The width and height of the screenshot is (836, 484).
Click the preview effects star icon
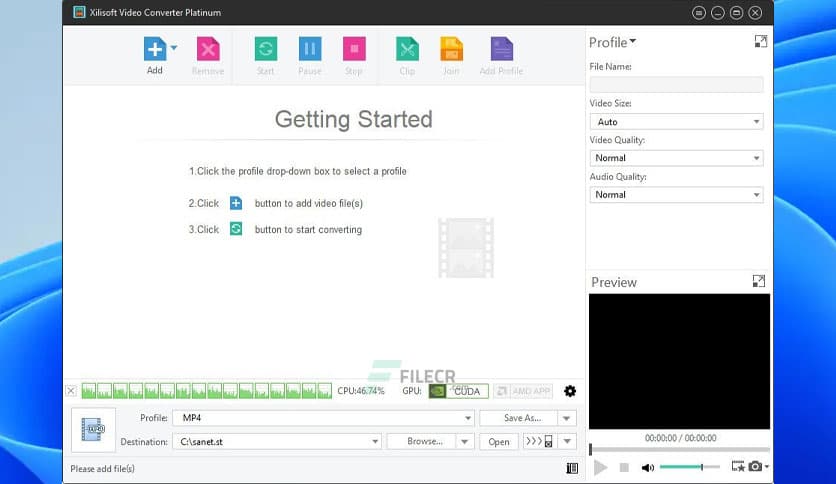[738, 466]
